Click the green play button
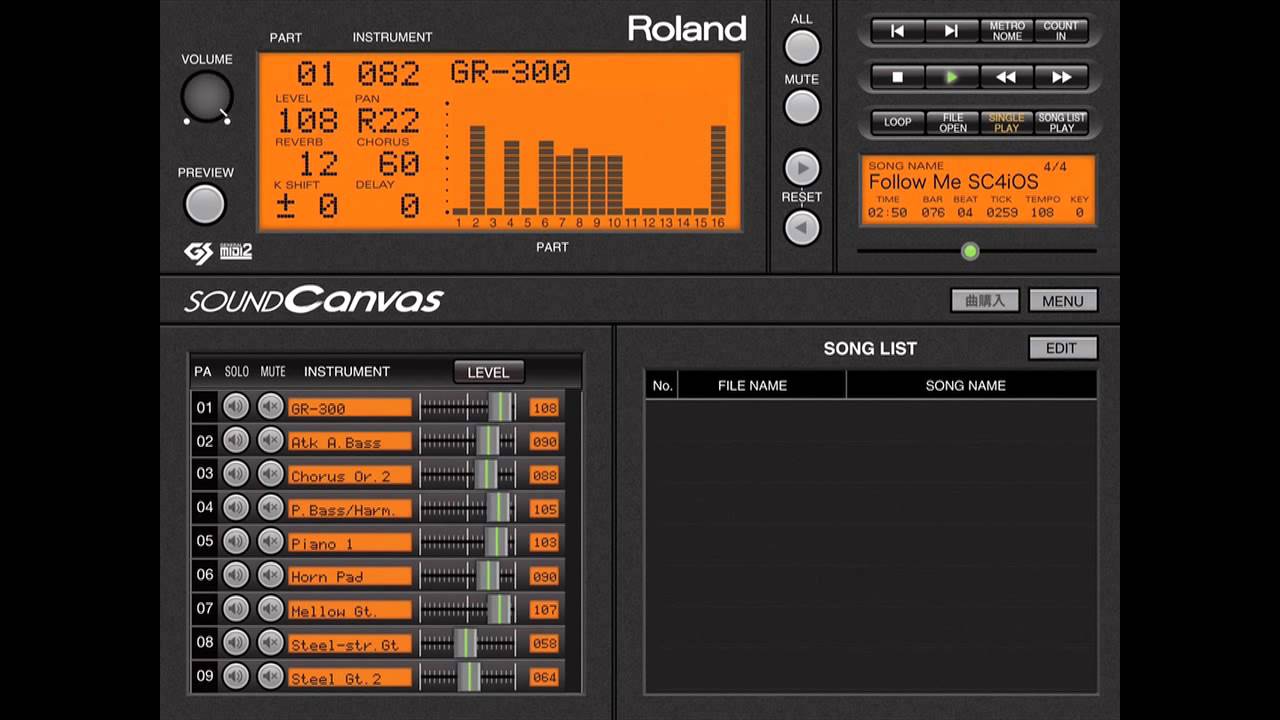Viewport: 1280px width, 720px height. [x=951, y=77]
